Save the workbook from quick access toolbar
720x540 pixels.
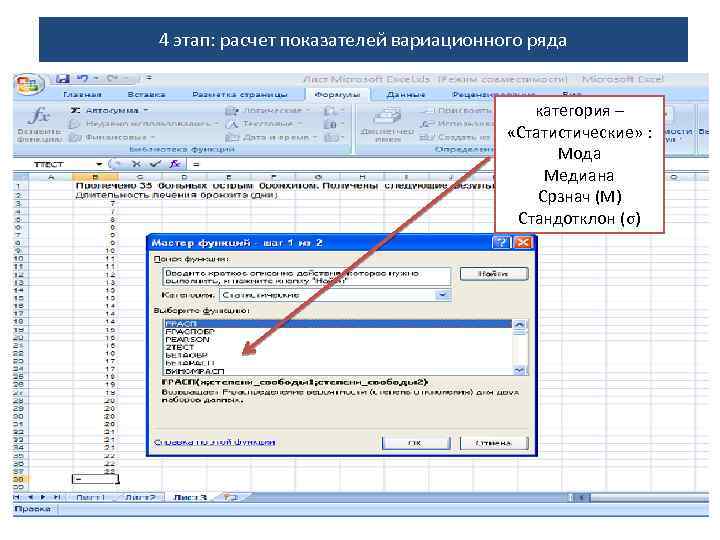click(62, 79)
